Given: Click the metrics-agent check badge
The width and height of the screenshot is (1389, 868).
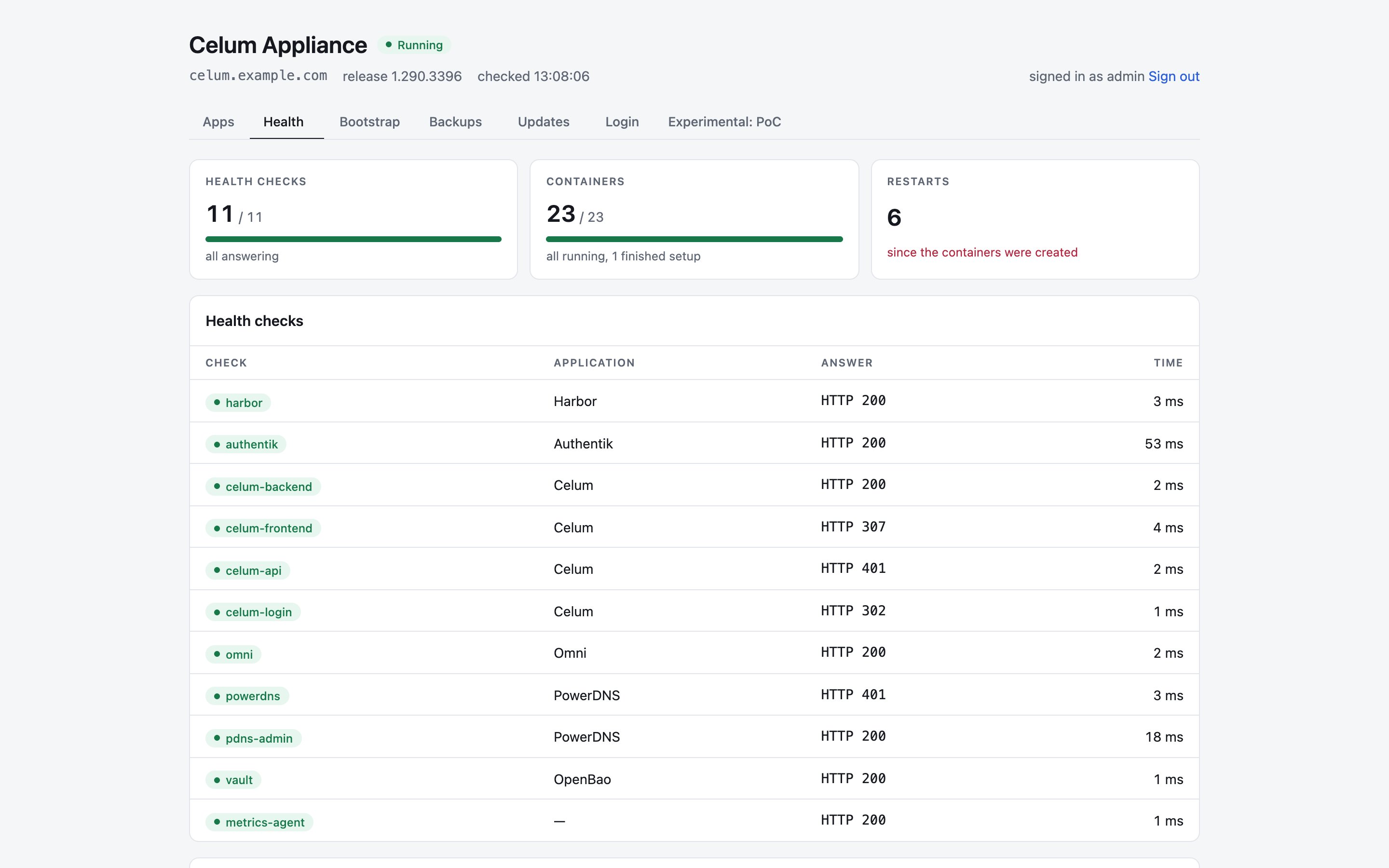Looking at the screenshot, I should pyautogui.click(x=259, y=822).
